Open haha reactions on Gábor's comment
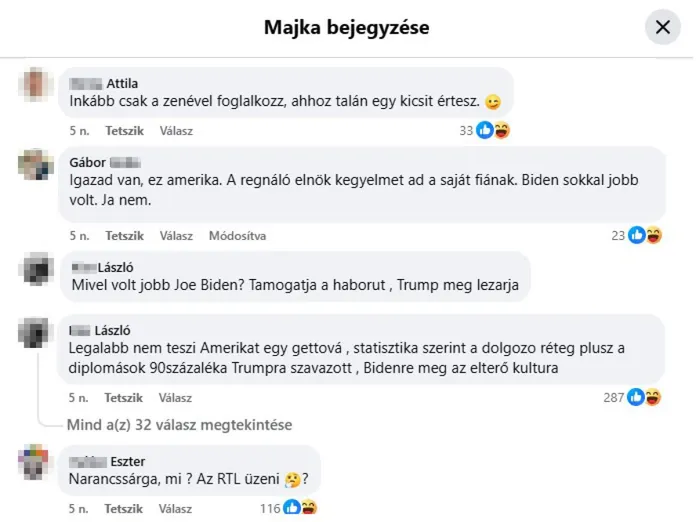 [654, 235]
